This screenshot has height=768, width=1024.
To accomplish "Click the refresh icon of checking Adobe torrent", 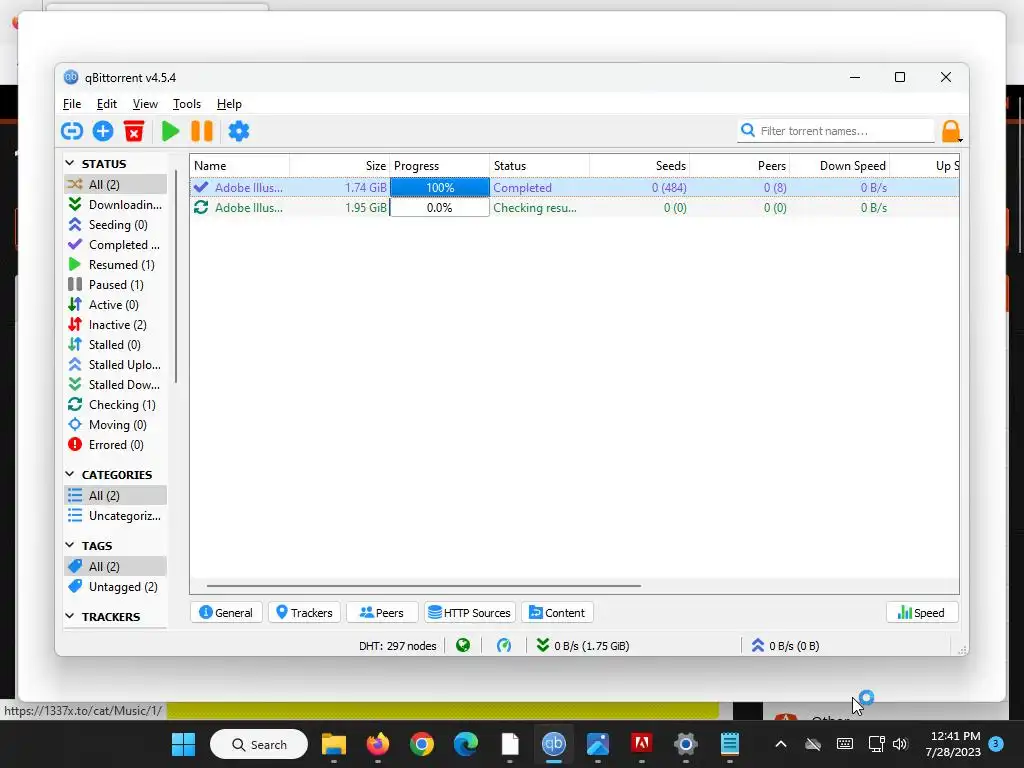I will (201, 208).
